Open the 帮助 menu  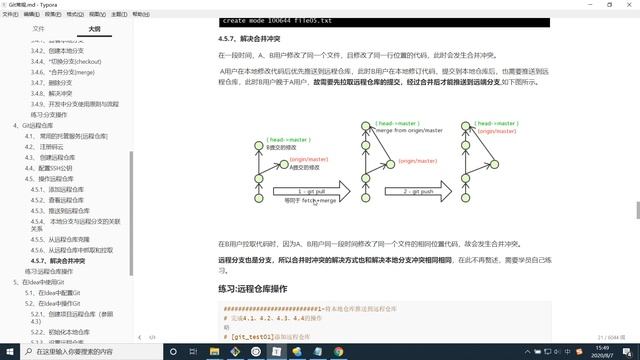click(x=141, y=14)
